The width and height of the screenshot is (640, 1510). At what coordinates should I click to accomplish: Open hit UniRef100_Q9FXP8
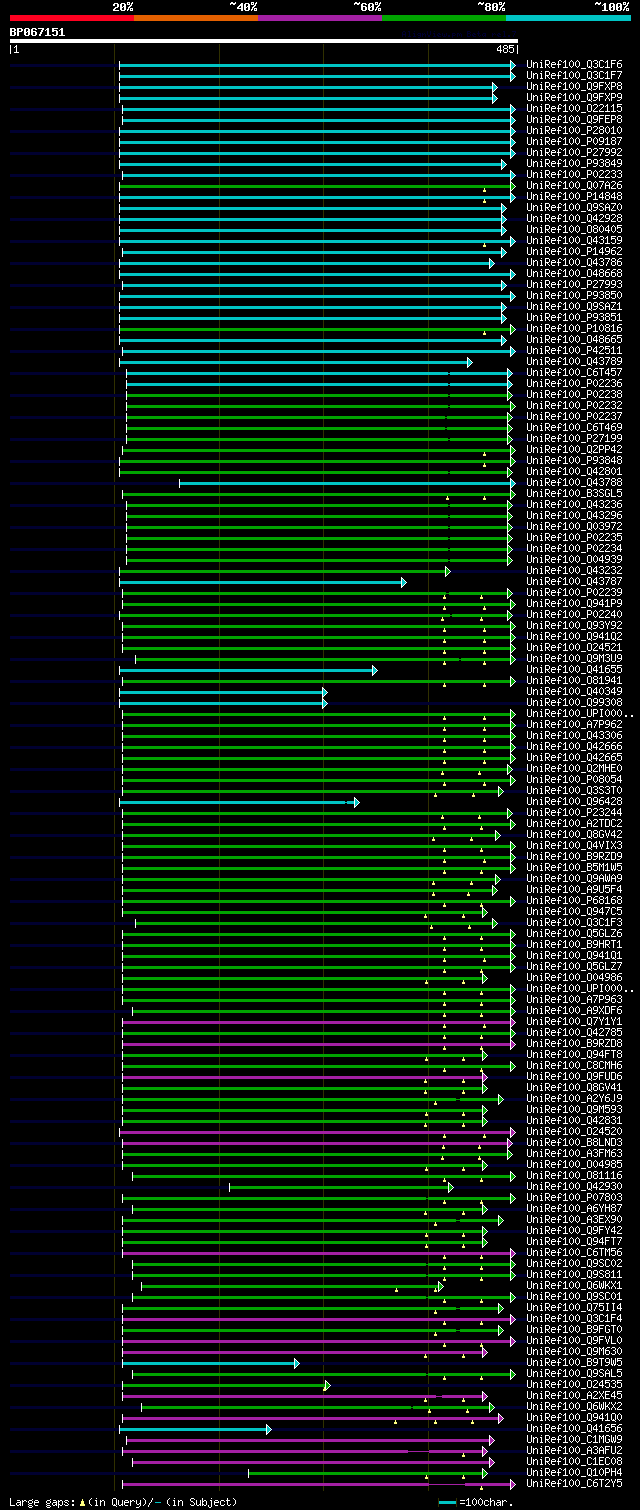pyautogui.click(x=575, y=87)
